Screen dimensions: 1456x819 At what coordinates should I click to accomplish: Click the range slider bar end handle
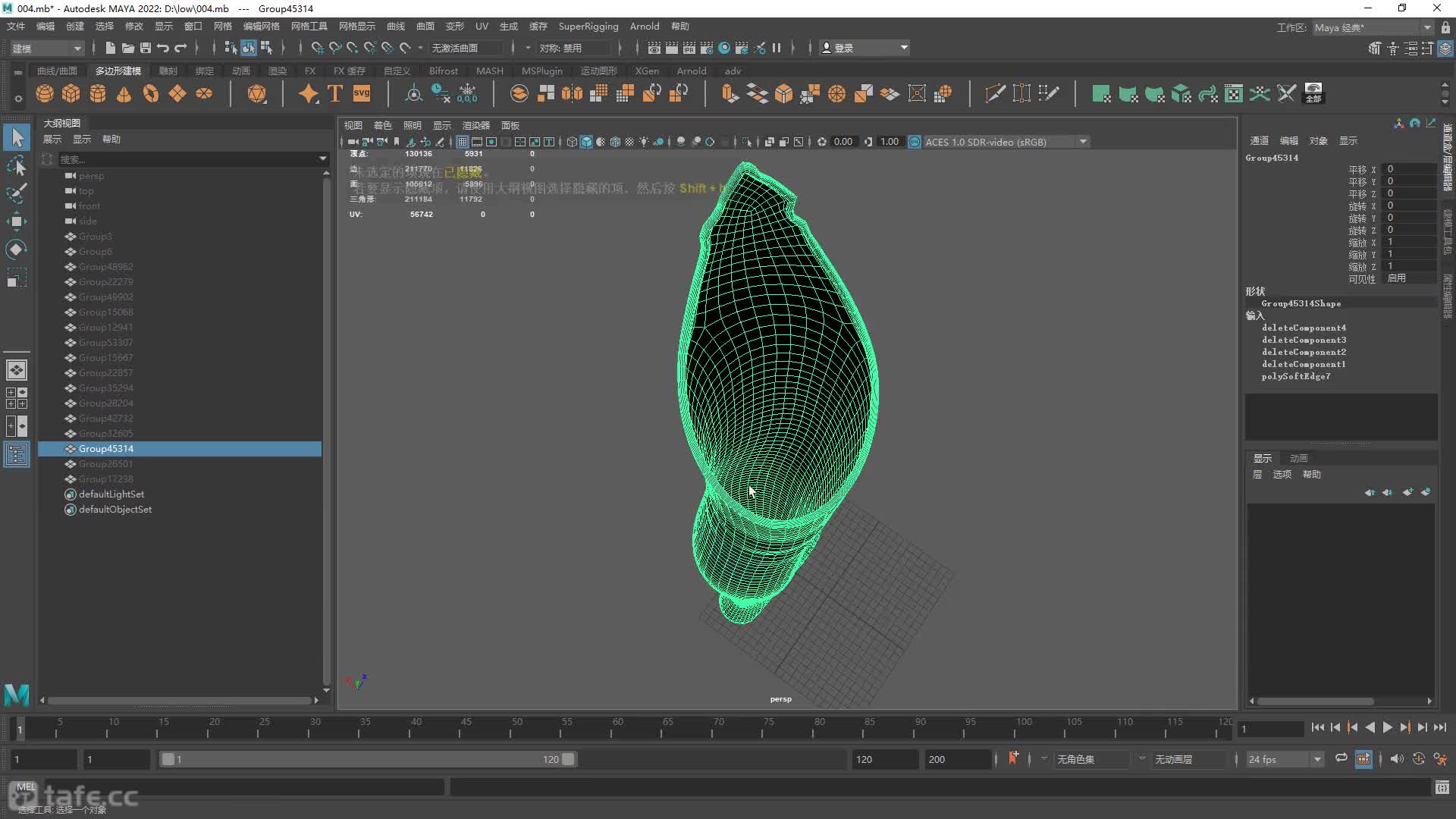click(568, 759)
